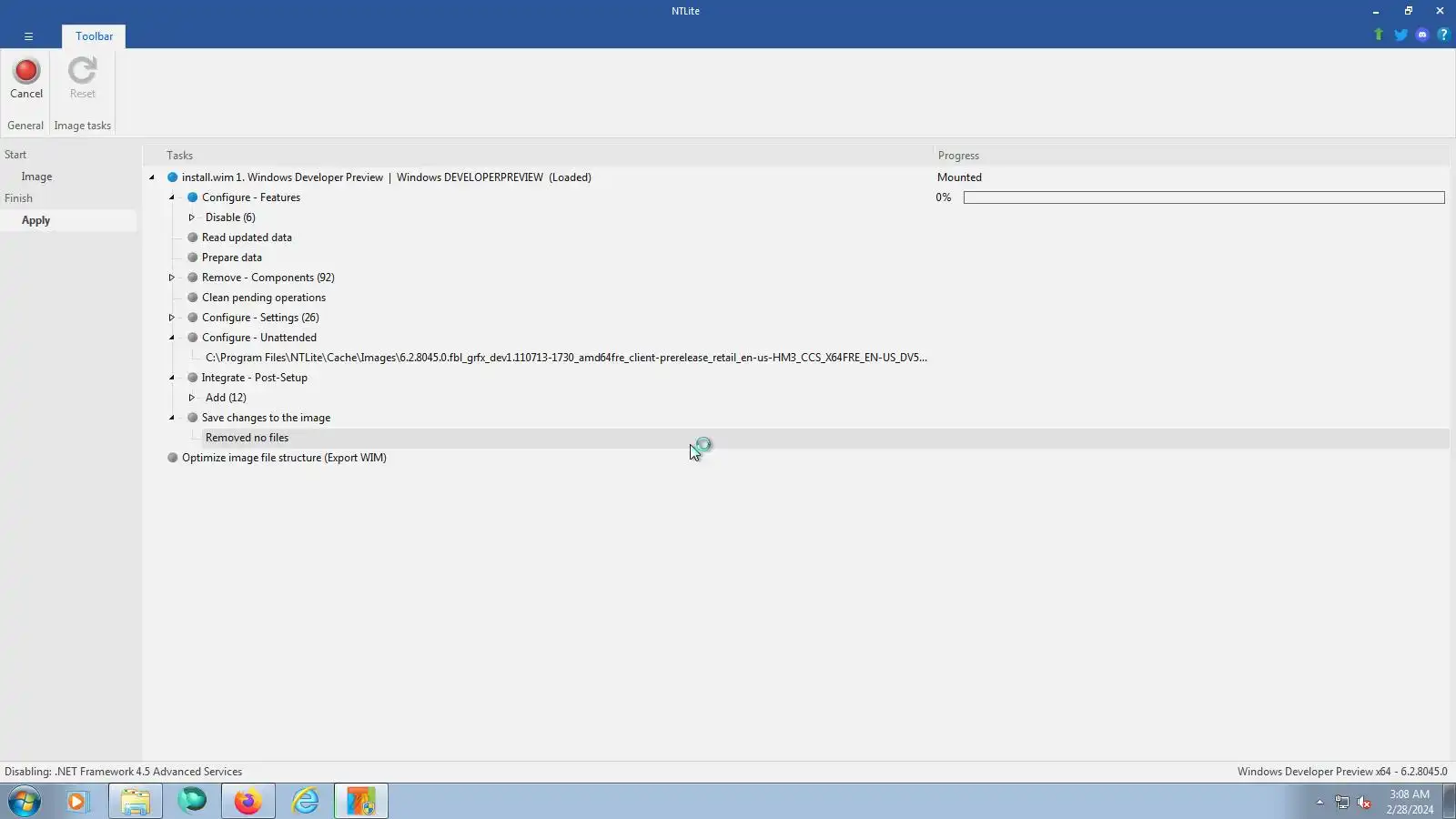Click the status dot beside Optimize image file

pyautogui.click(x=172, y=458)
